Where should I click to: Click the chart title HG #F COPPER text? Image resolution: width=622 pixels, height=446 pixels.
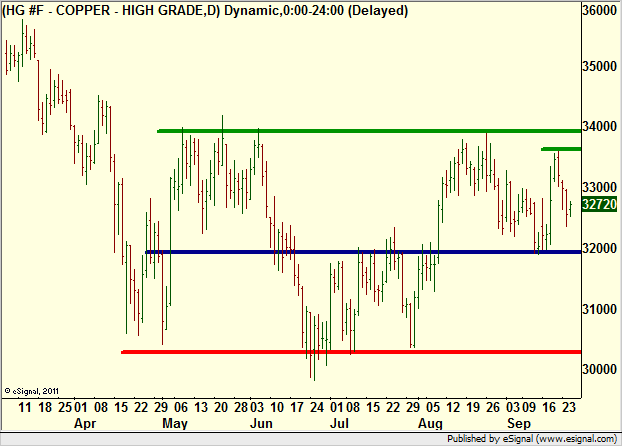point(205,10)
